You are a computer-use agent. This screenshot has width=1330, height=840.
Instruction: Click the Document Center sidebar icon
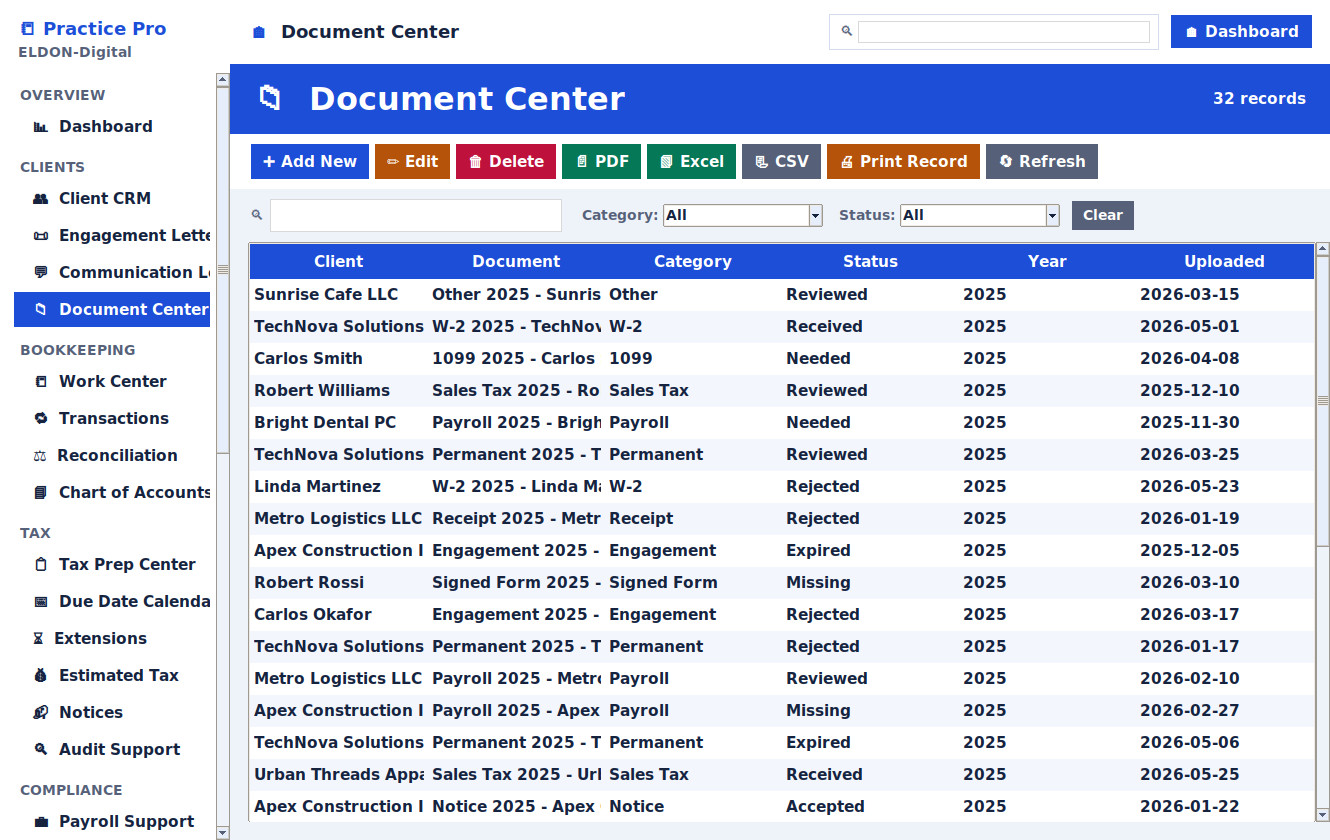pyautogui.click(x=41, y=310)
